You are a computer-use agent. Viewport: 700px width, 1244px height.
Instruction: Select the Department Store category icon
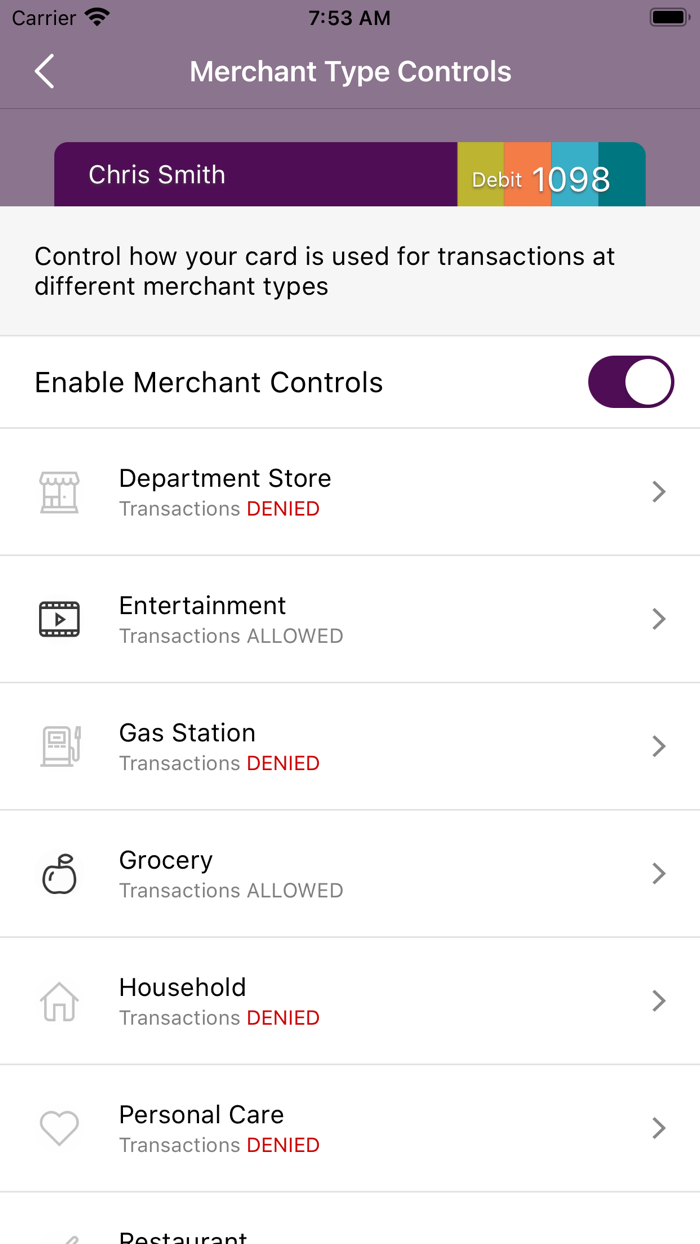[x=59, y=491]
